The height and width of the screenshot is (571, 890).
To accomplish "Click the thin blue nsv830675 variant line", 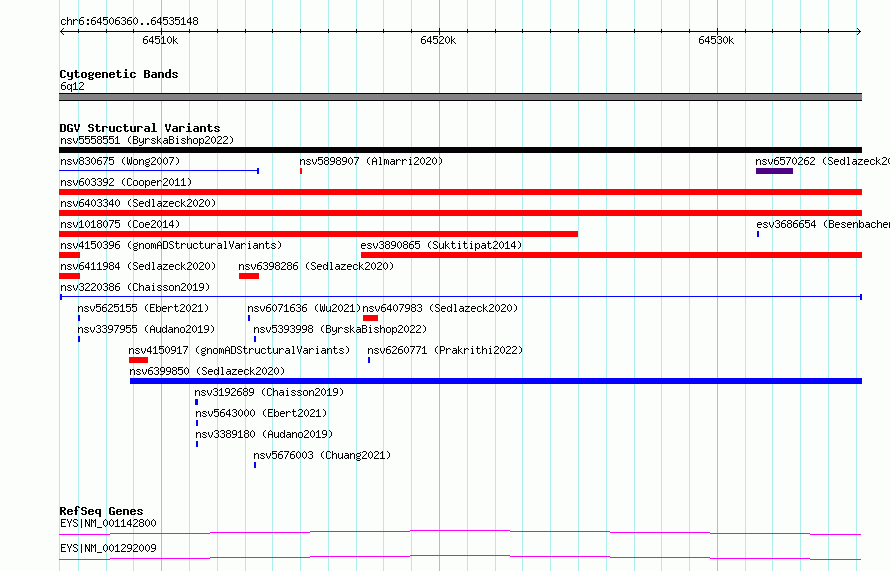I will (x=159, y=171).
